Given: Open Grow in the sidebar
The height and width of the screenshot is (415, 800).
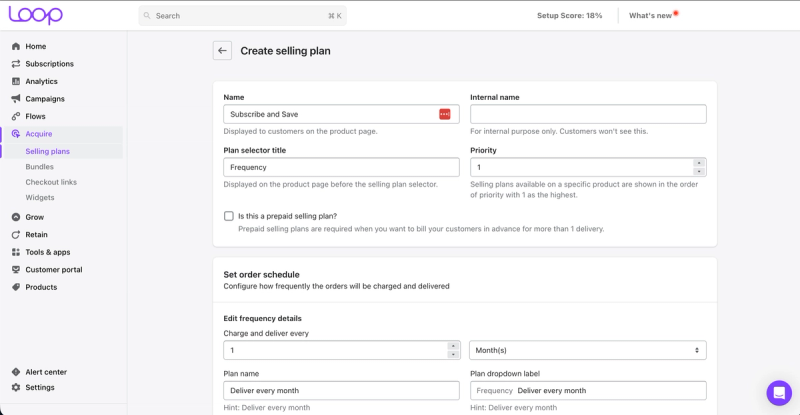Looking at the screenshot, I should 35,217.
